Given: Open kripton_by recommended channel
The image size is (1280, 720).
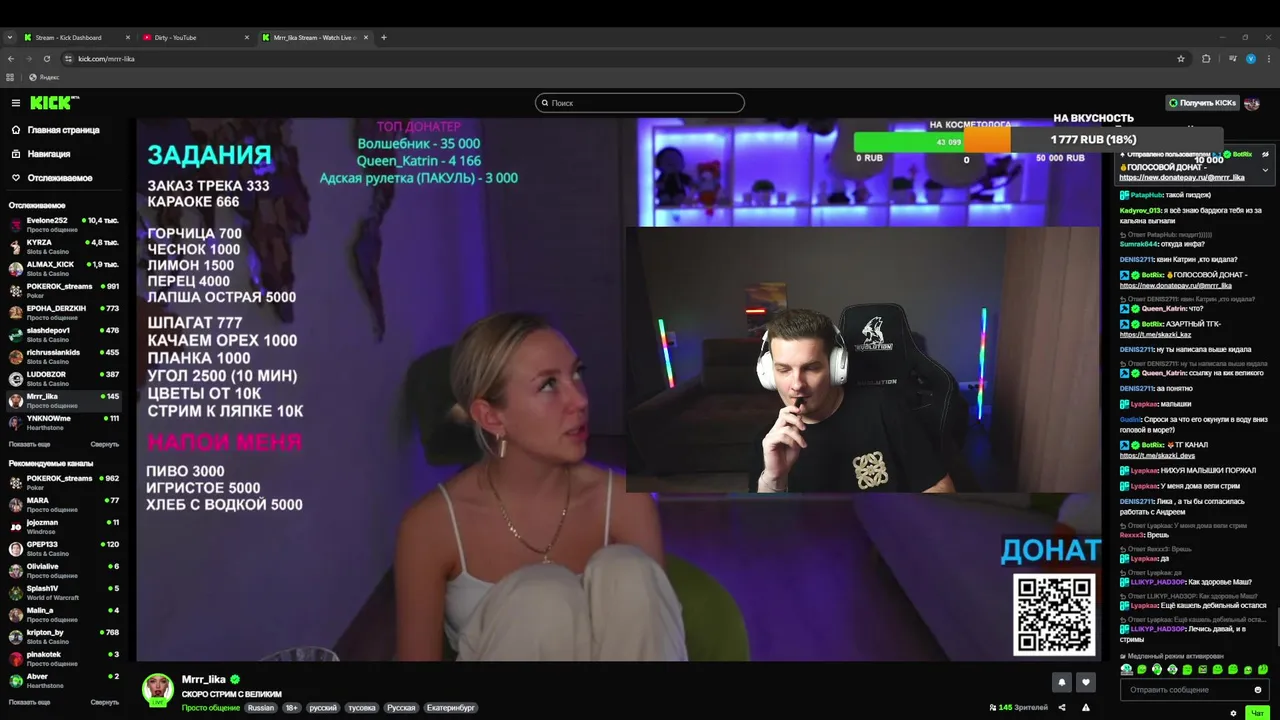Looking at the screenshot, I should pyautogui.click(x=65, y=637).
